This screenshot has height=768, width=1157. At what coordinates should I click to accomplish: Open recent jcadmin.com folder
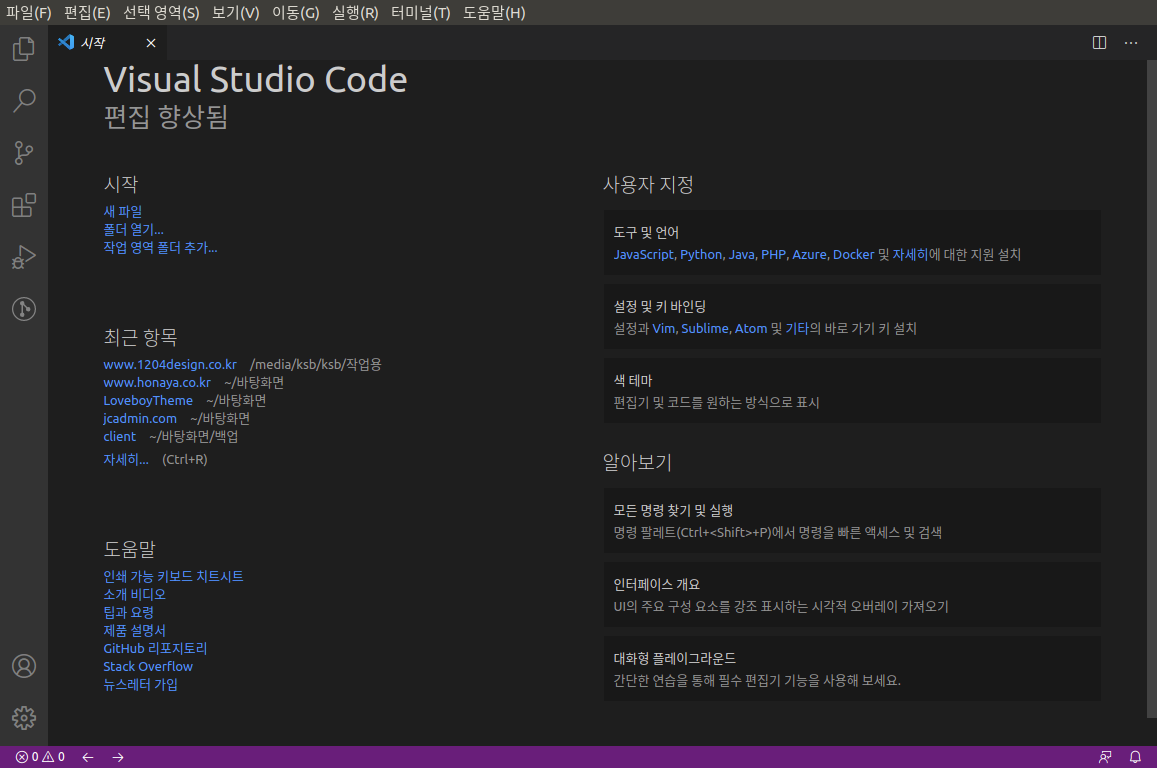click(140, 418)
